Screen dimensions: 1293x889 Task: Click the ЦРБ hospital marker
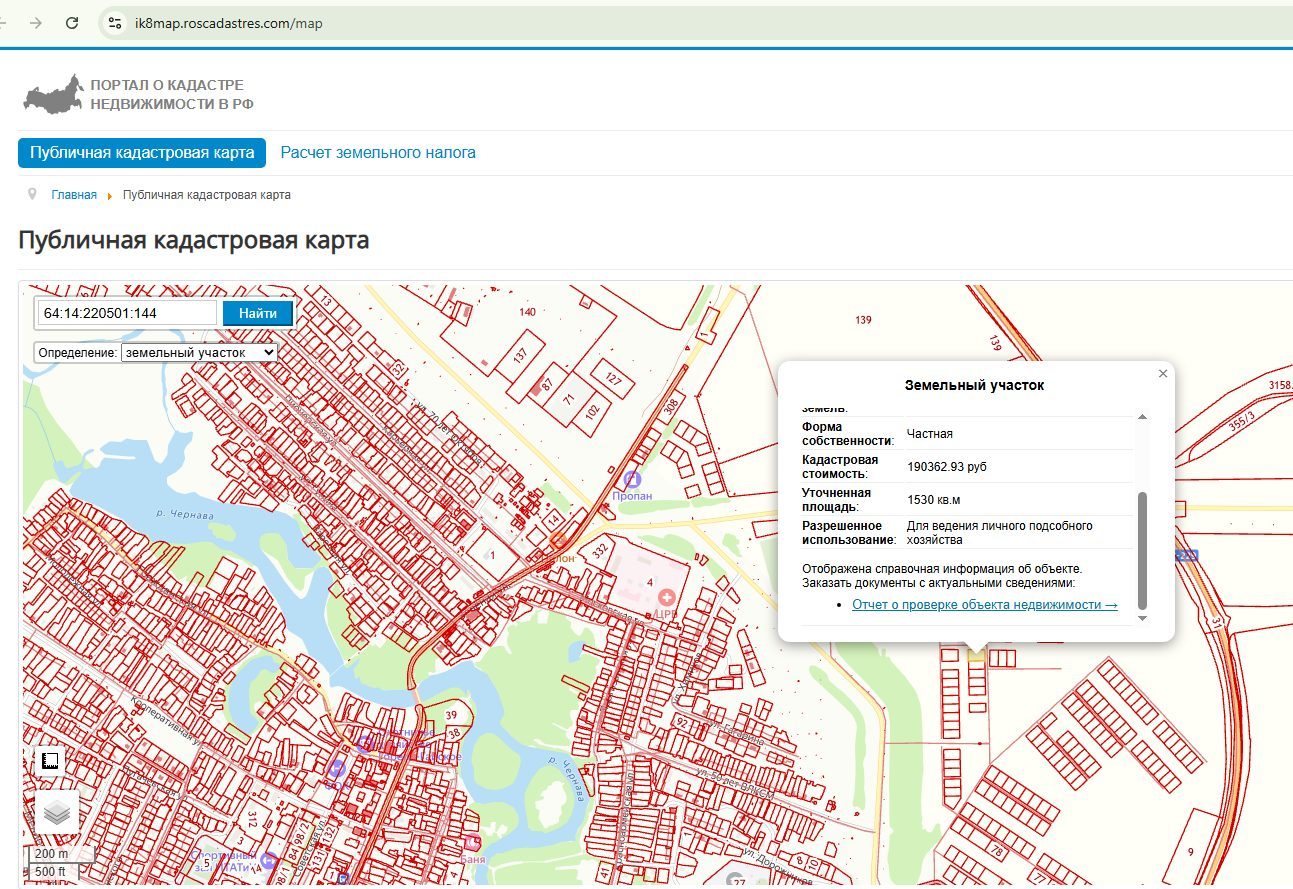pos(665,597)
